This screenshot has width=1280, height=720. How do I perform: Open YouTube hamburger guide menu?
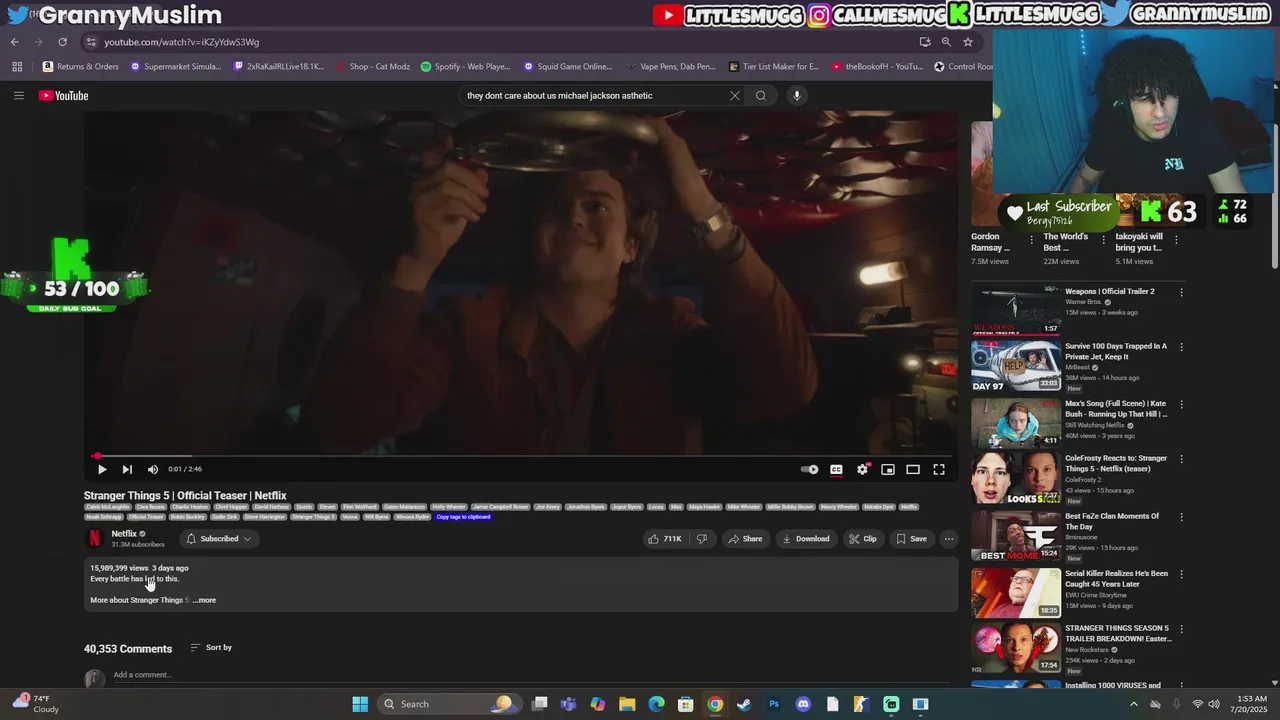(x=18, y=95)
